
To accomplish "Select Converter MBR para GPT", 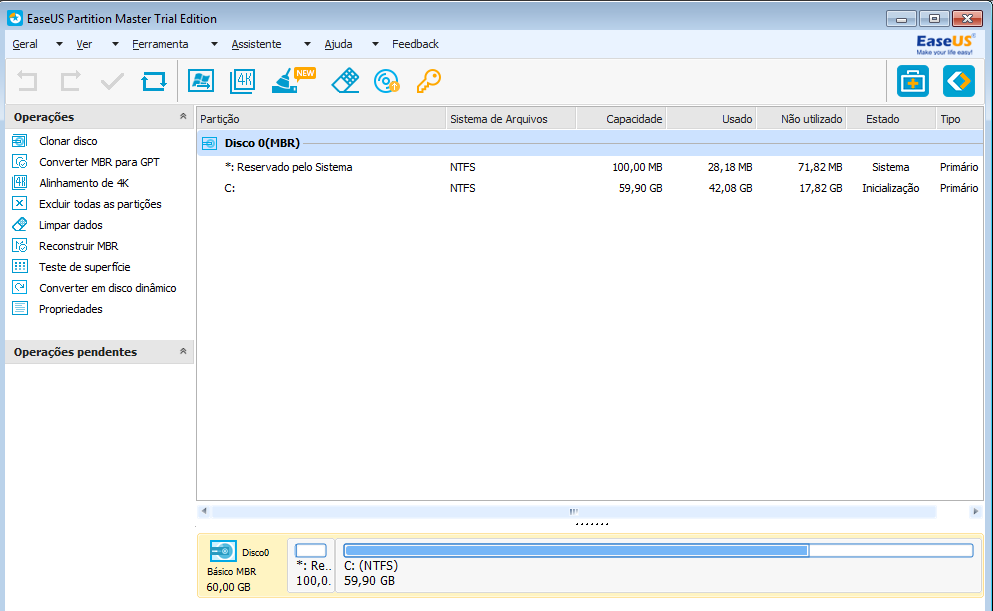I will pos(99,162).
